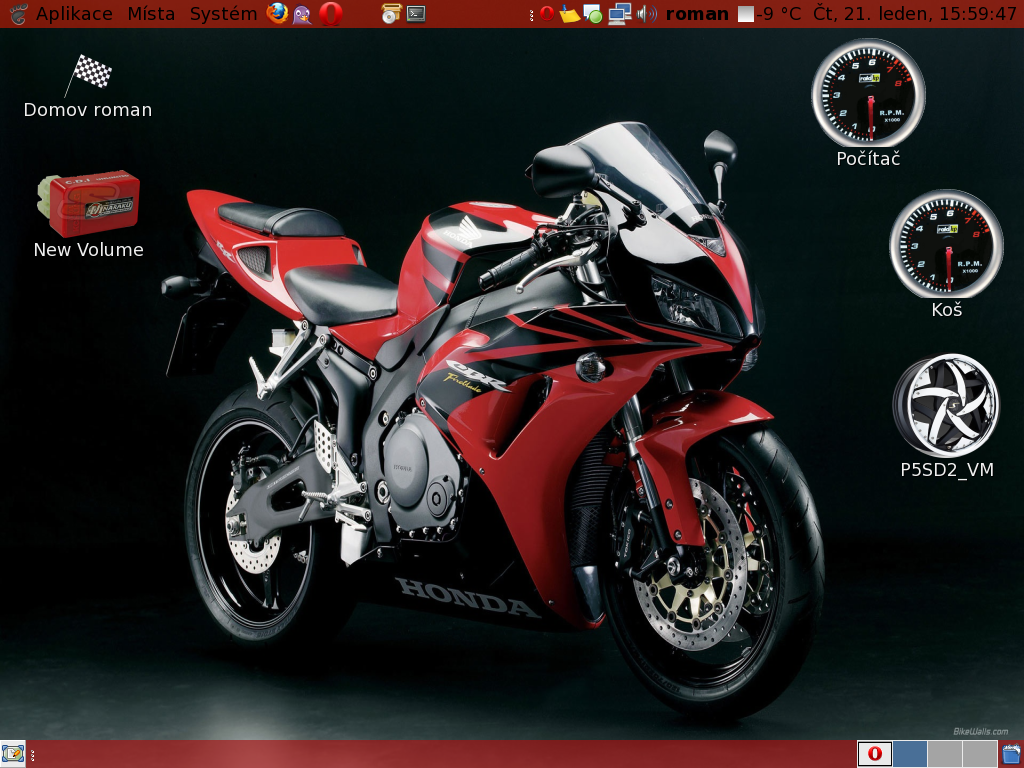
Task: Open the volume control speaker icon
Action: point(647,14)
